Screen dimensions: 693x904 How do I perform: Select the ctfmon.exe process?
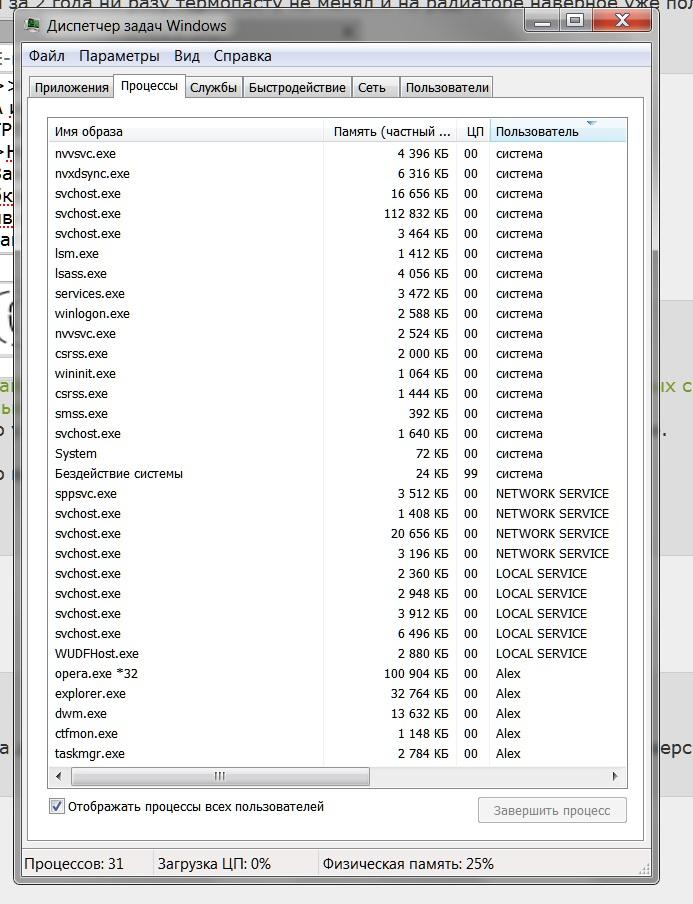(x=337, y=733)
